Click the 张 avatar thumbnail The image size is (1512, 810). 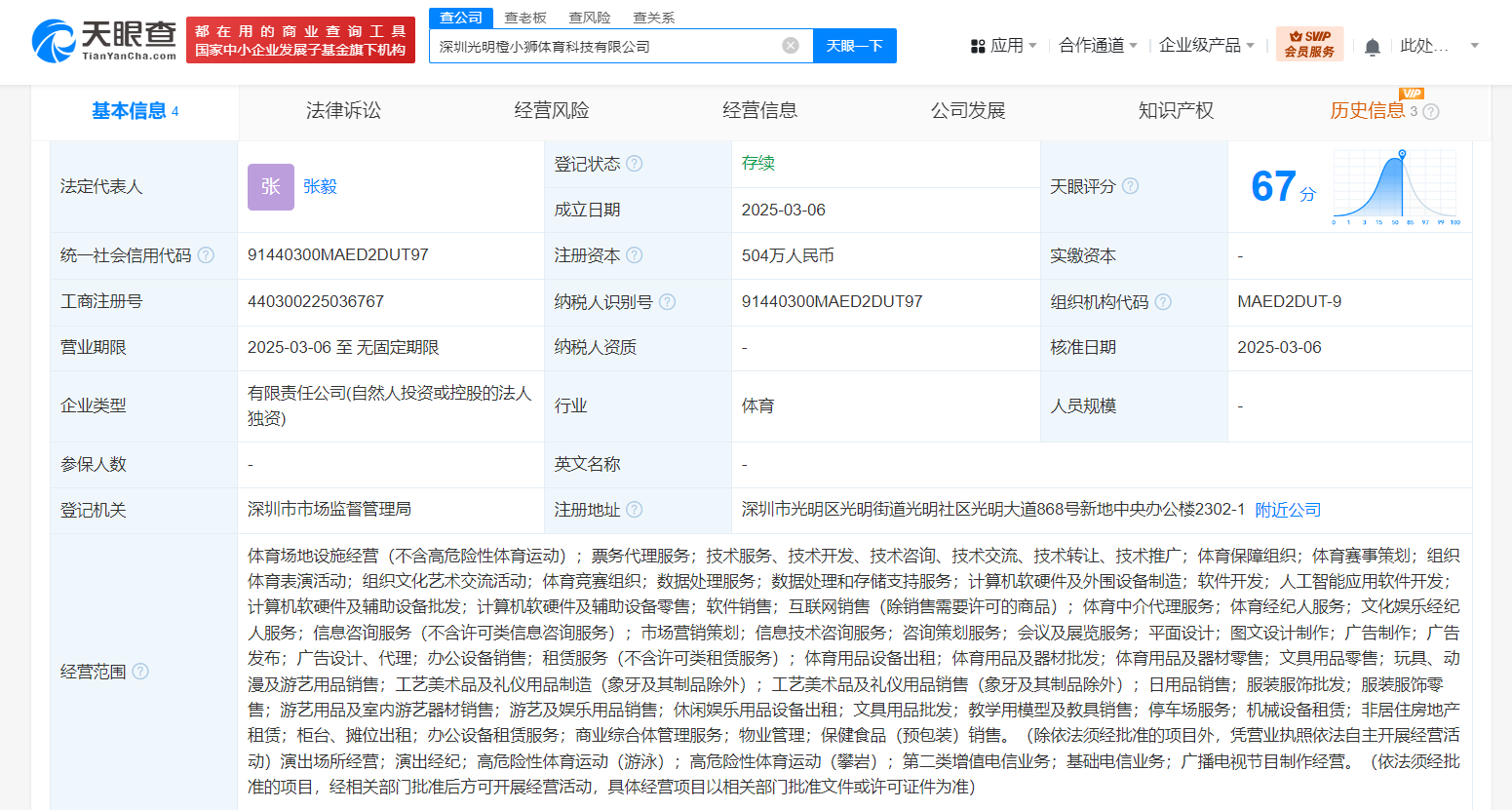point(270,187)
